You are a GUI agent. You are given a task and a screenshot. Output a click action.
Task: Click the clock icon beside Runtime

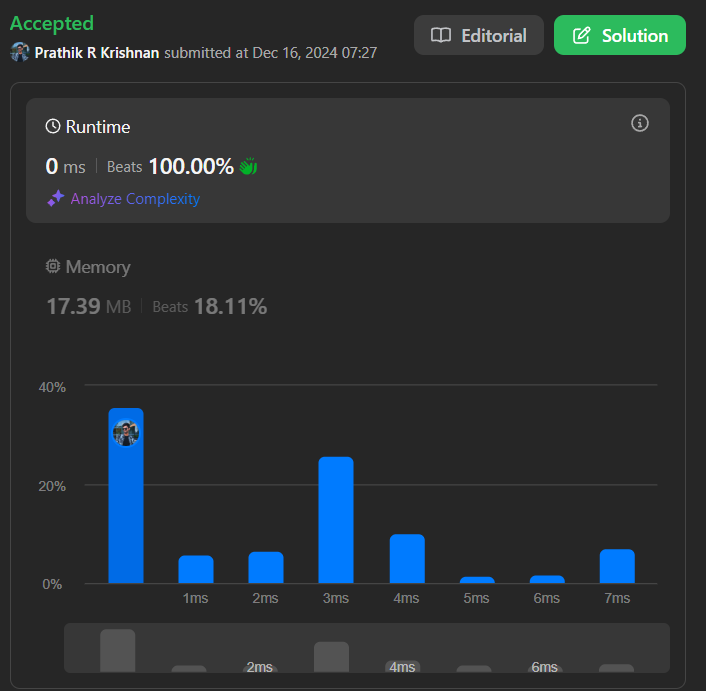(x=53, y=127)
